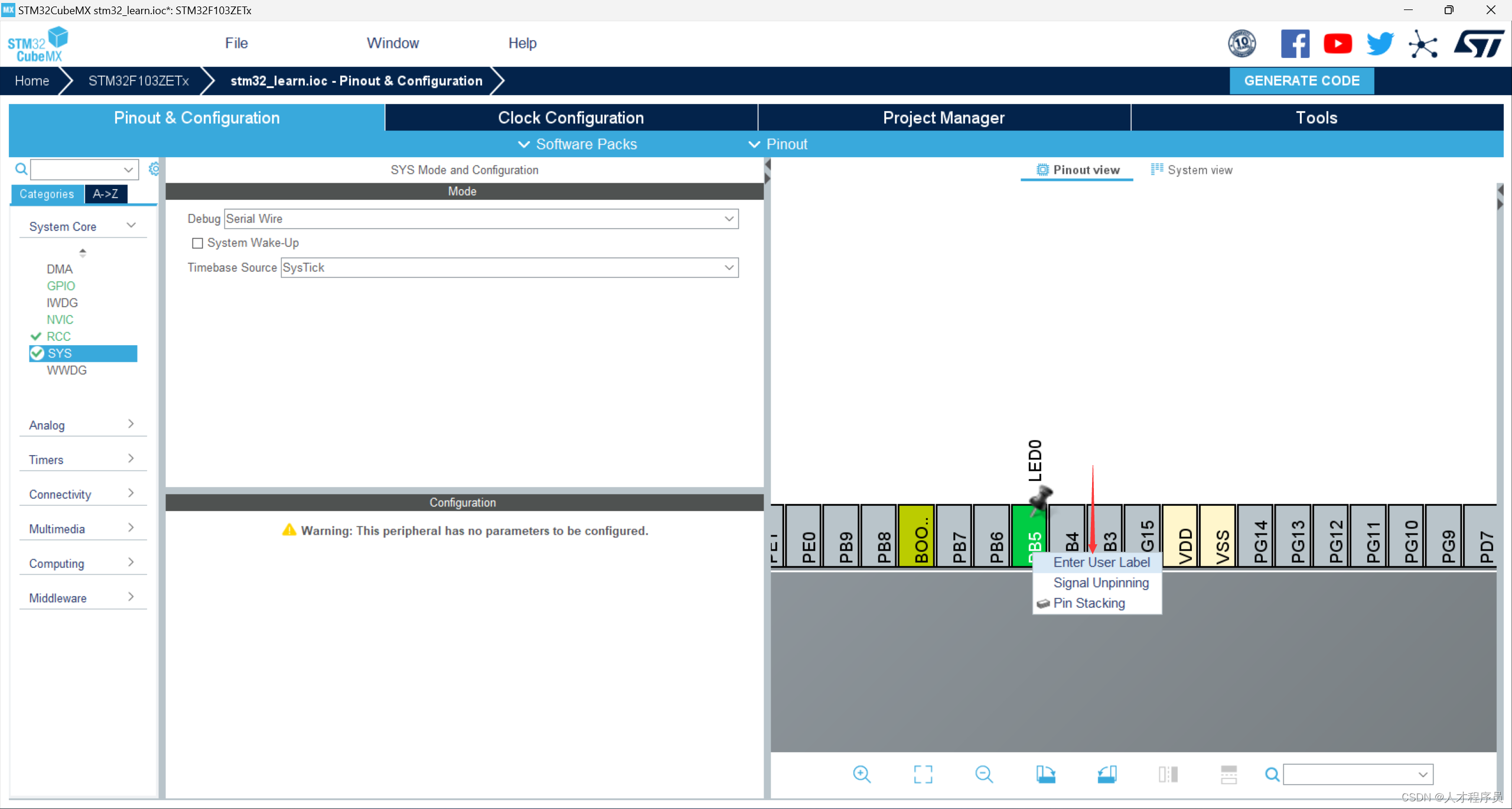Open the peripheral search combo box
This screenshot has width=1512, height=809.
(x=84, y=170)
